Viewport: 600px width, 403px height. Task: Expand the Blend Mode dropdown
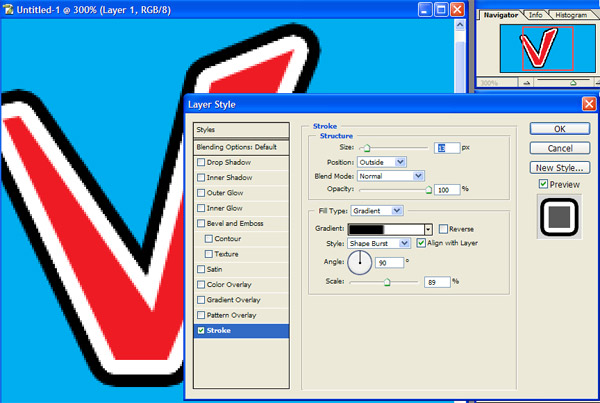pos(391,175)
